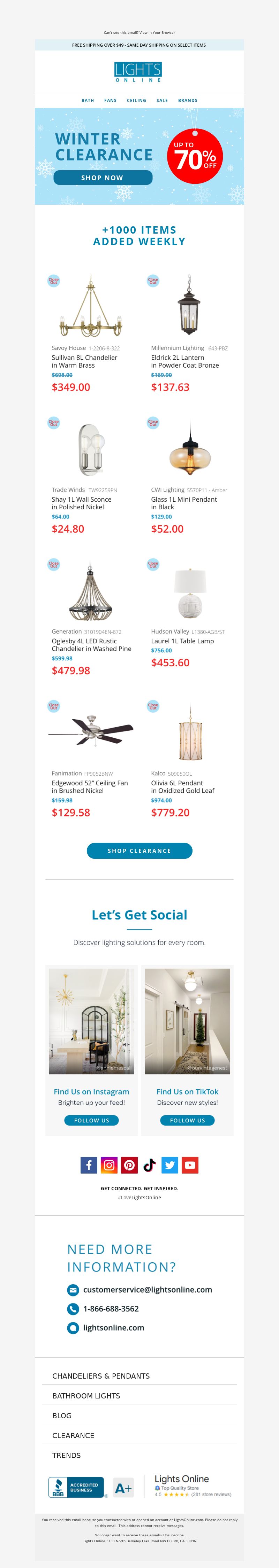
Task: Open the CEILING navigation item
Action: point(136,100)
